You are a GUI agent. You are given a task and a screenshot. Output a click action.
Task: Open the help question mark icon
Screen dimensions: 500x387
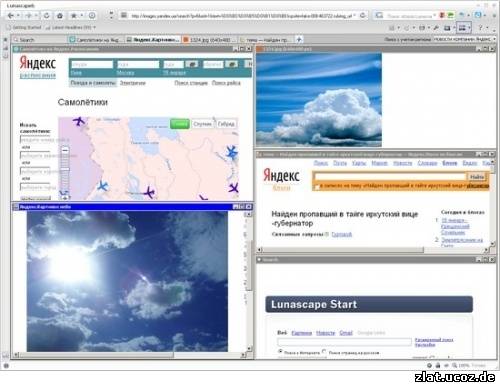point(480,28)
